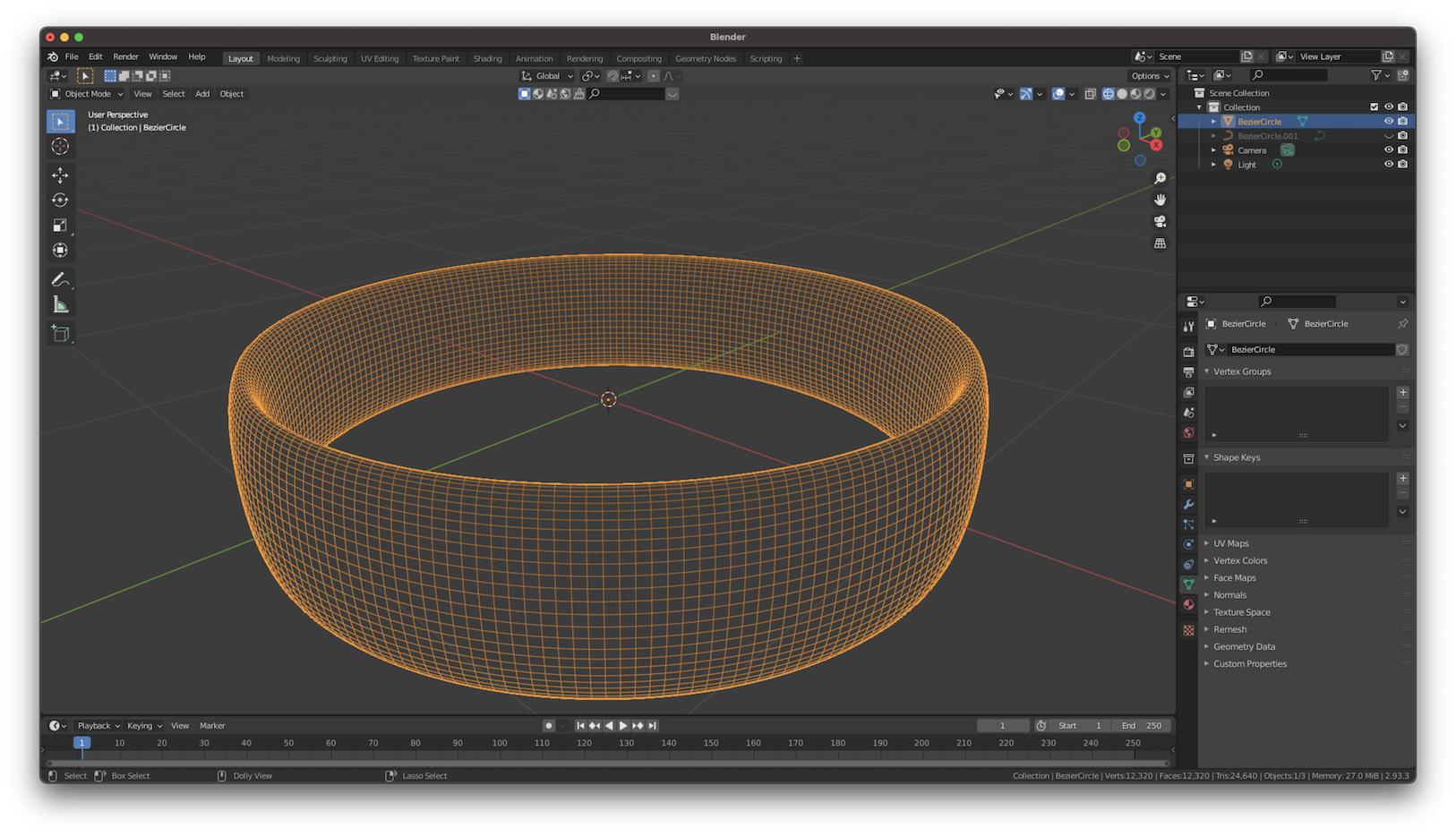Open the Physics properties tab
1456x836 pixels.
tap(1188, 544)
